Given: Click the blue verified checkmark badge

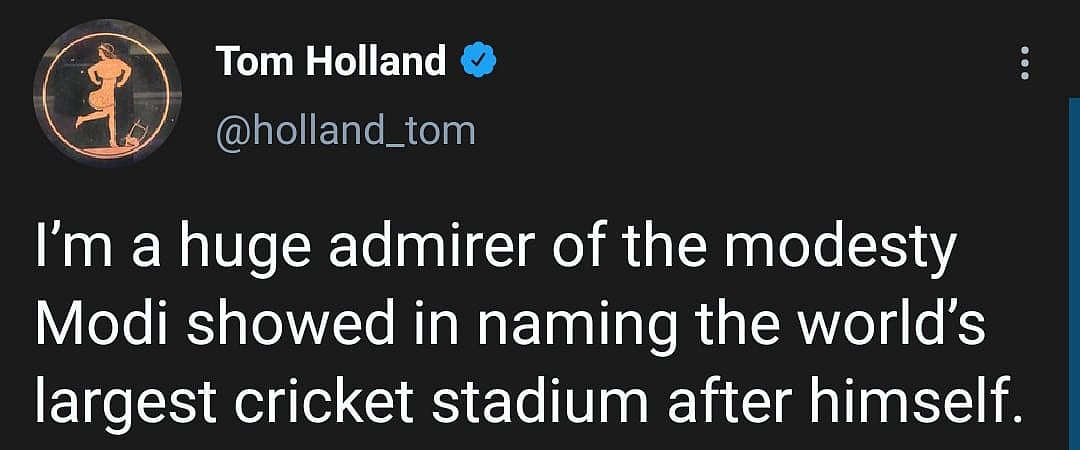Looking at the screenshot, I should point(478,63).
